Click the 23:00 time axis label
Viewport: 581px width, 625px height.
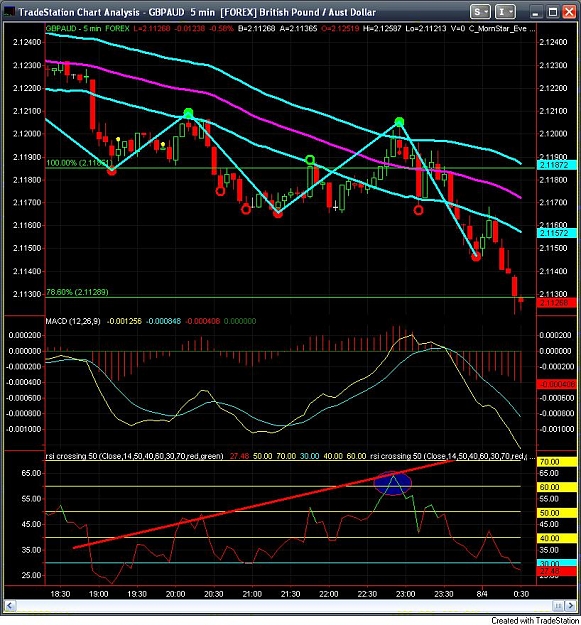tap(406, 594)
